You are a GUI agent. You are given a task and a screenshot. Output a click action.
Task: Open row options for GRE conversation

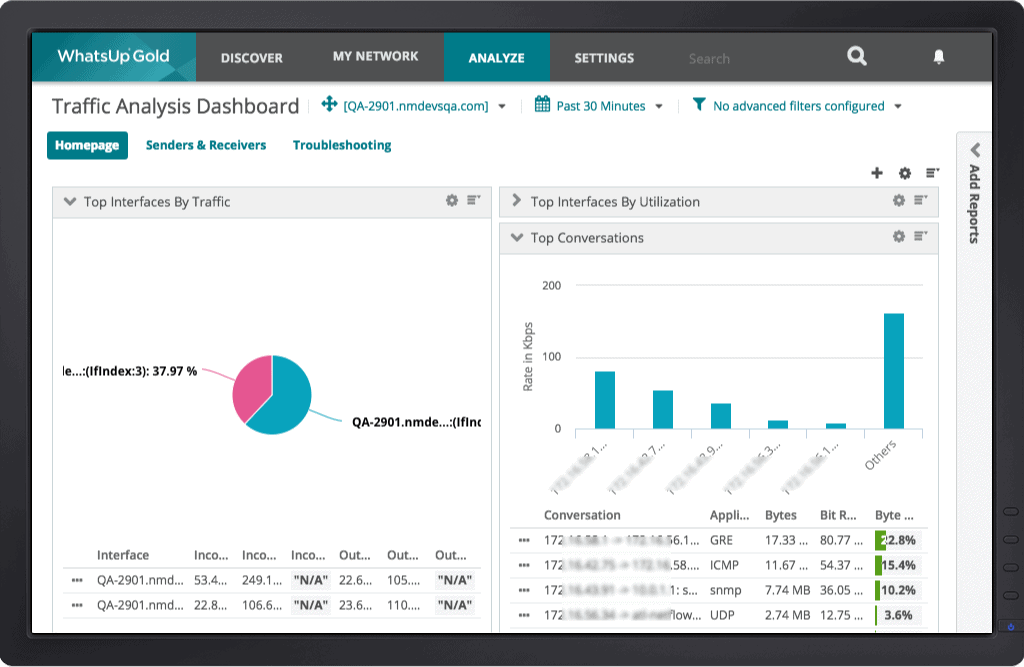[524, 540]
